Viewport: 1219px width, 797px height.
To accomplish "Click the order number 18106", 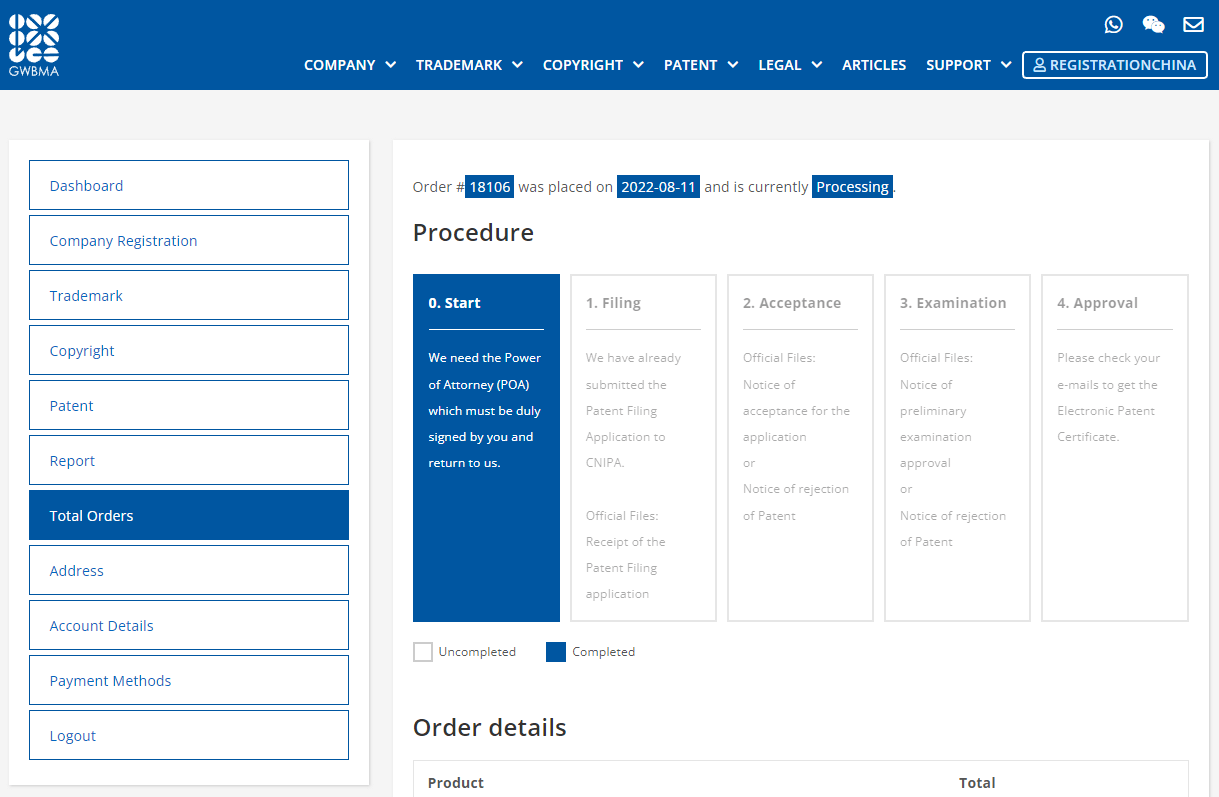I will tap(490, 187).
